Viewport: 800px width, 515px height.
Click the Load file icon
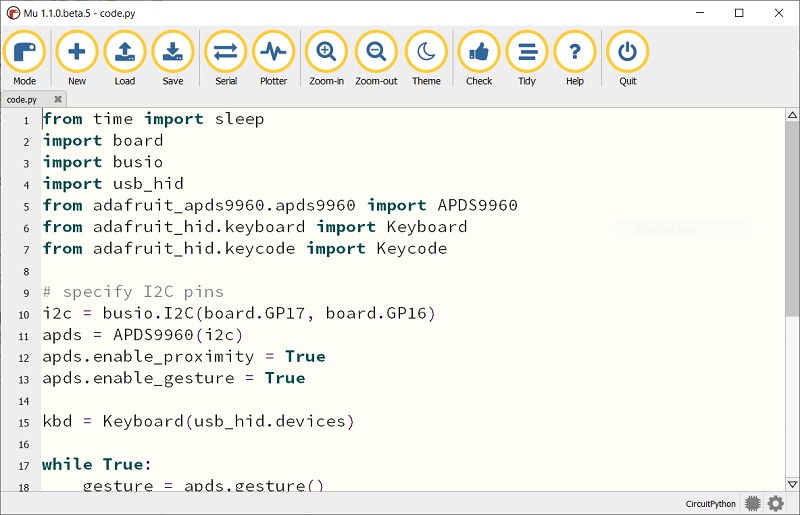(124, 52)
